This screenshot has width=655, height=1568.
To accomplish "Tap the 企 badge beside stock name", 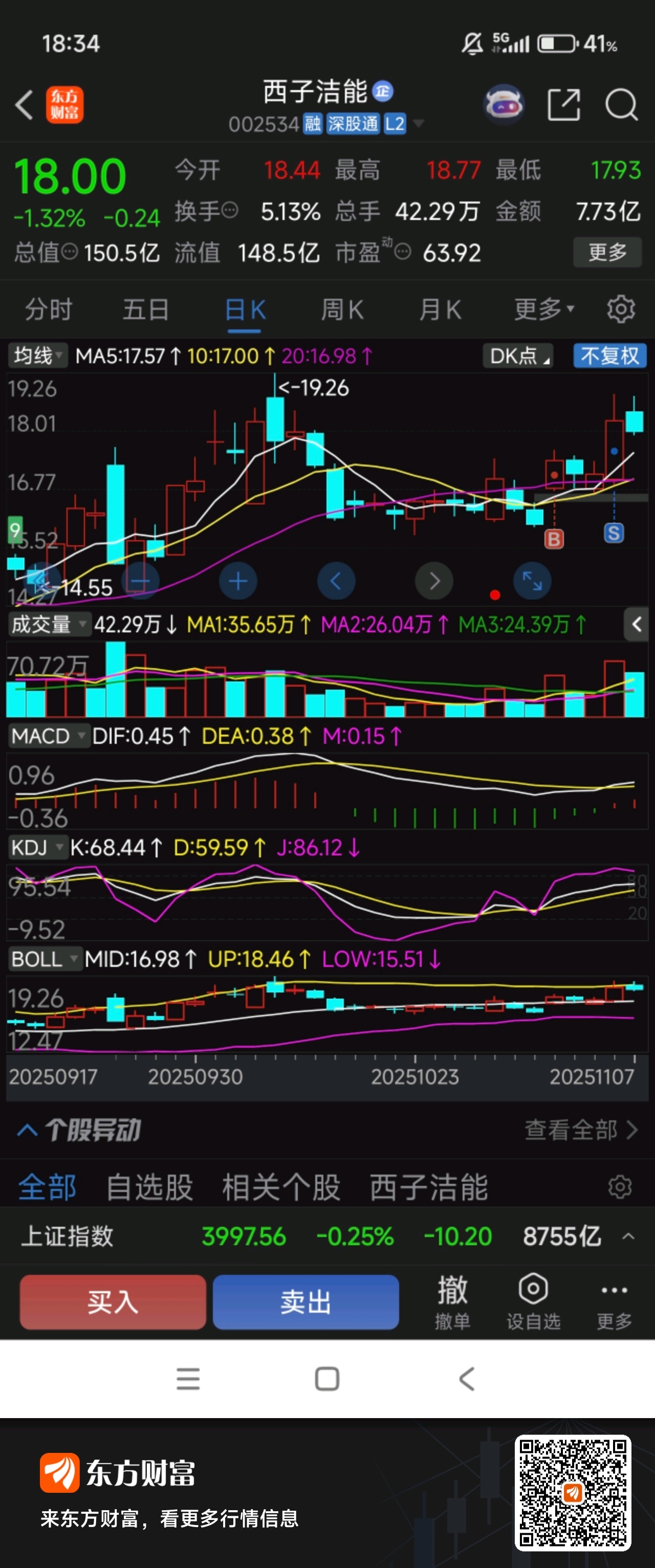I will 382,91.
